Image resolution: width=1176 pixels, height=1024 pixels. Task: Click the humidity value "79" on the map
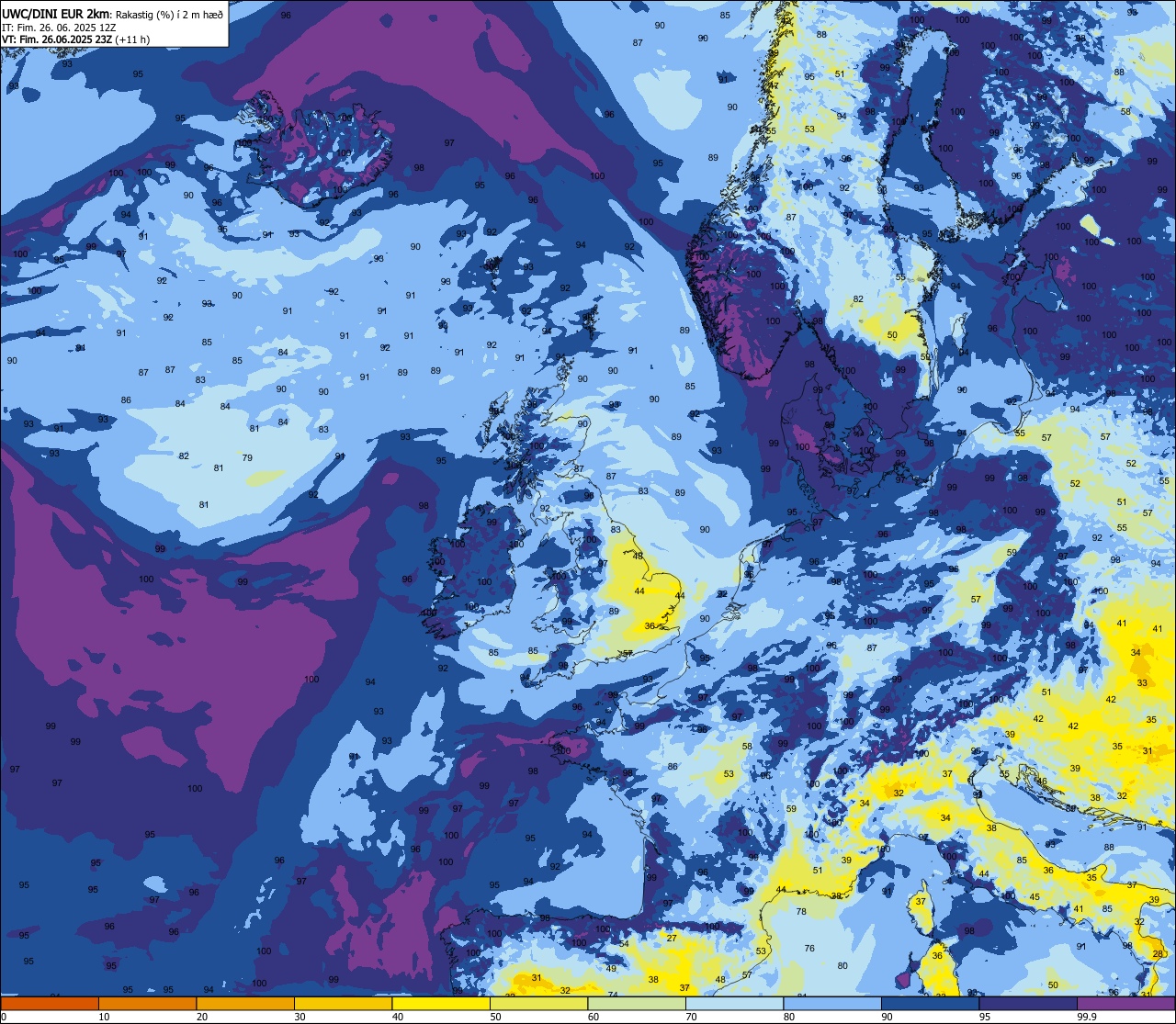point(247,457)
